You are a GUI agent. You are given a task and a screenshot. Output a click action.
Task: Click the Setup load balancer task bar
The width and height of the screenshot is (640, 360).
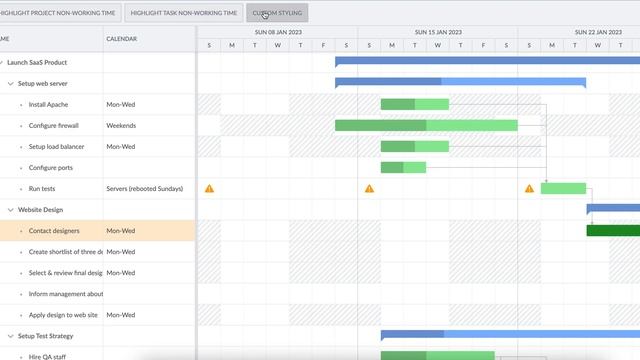click(415, 147)
